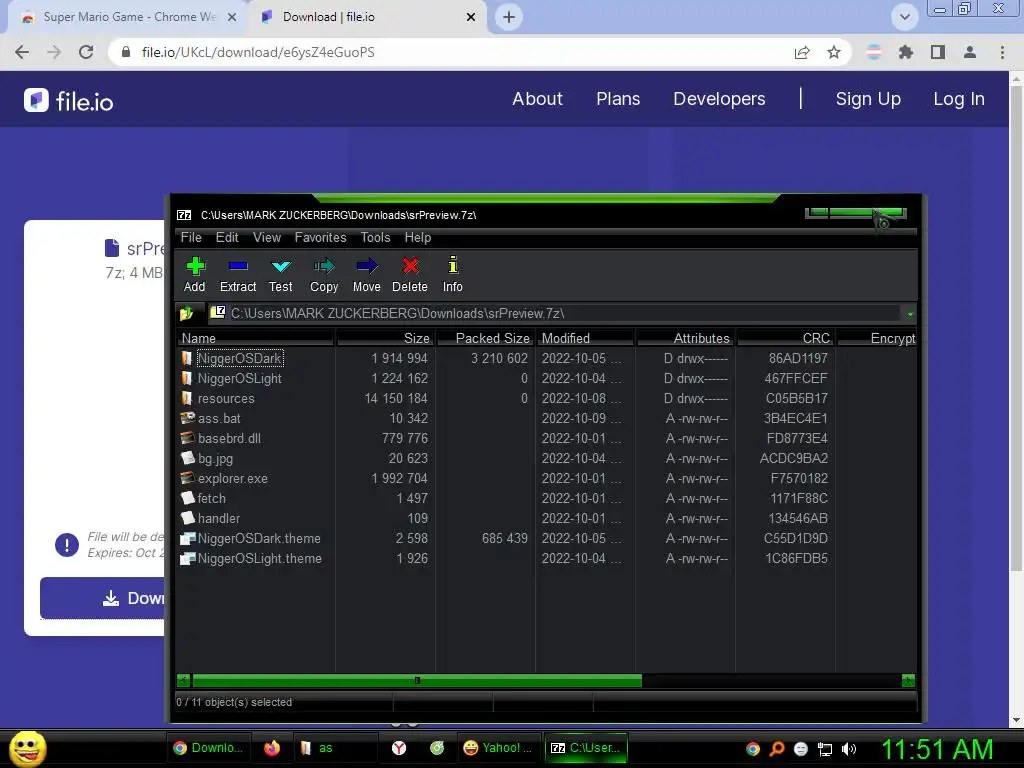Open the Favorites menu
Image resolution: width=1024 pixels, height=768 pixels.
point(320,238)
